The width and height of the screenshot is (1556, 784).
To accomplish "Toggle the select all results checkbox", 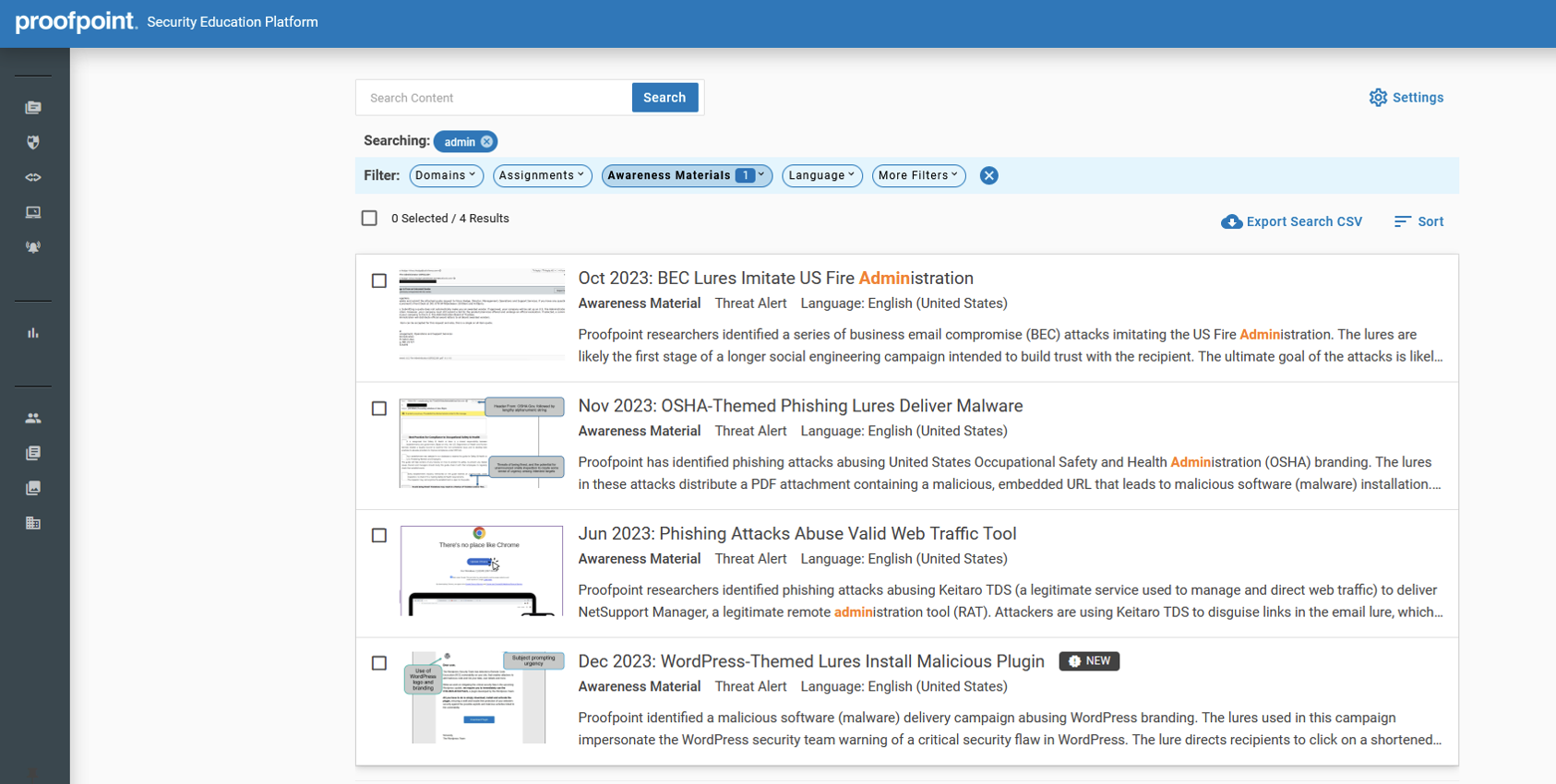I will [x=369, y=219].
